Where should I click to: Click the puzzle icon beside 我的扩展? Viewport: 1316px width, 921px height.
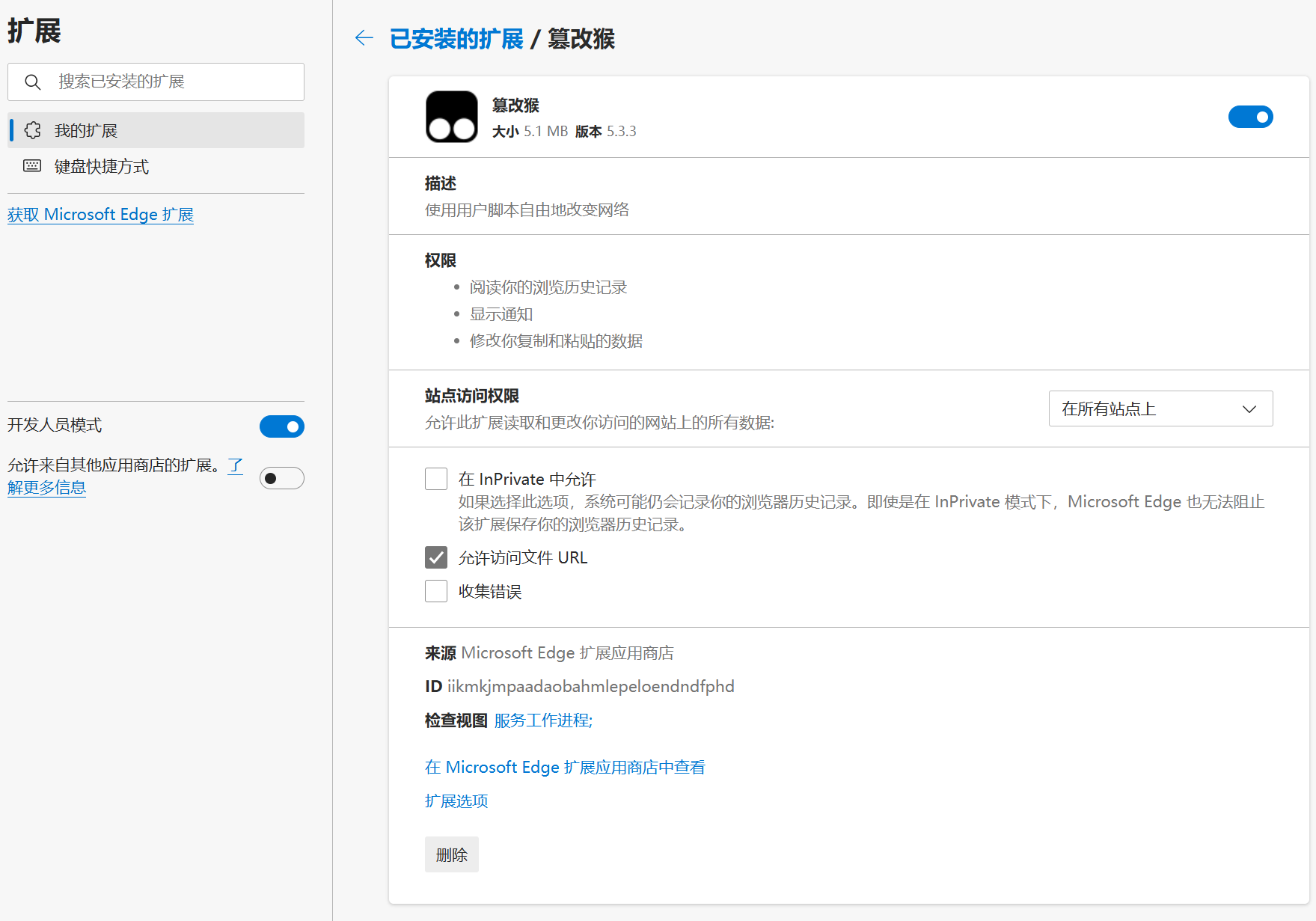click(32, 130)
